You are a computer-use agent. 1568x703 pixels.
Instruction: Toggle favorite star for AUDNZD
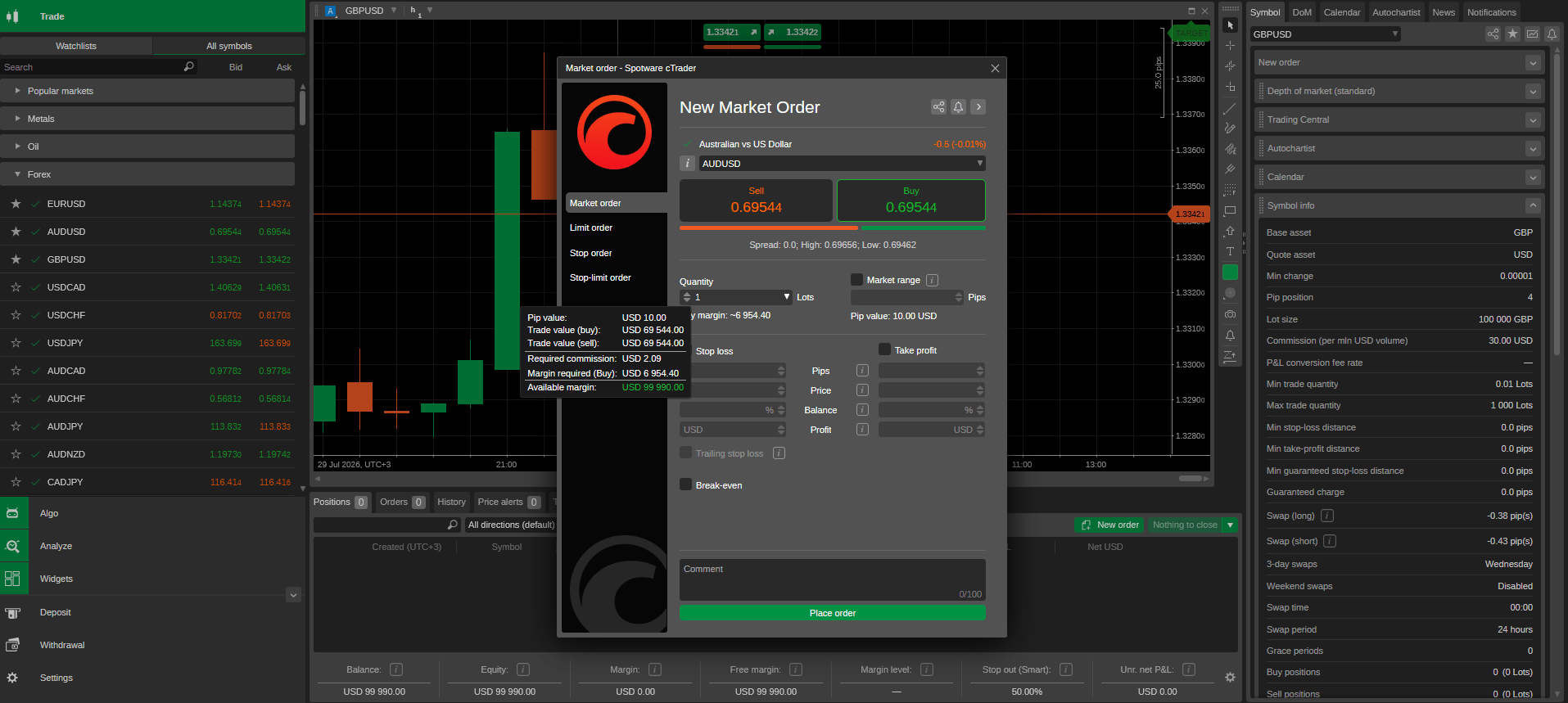tap(16, 454)
